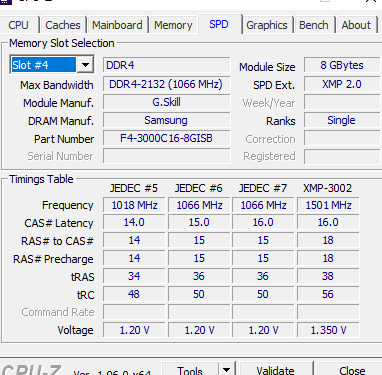Click the CPU-Z logo text
The width and height of the screenshot is (382, 375).
tap(31, 370)
